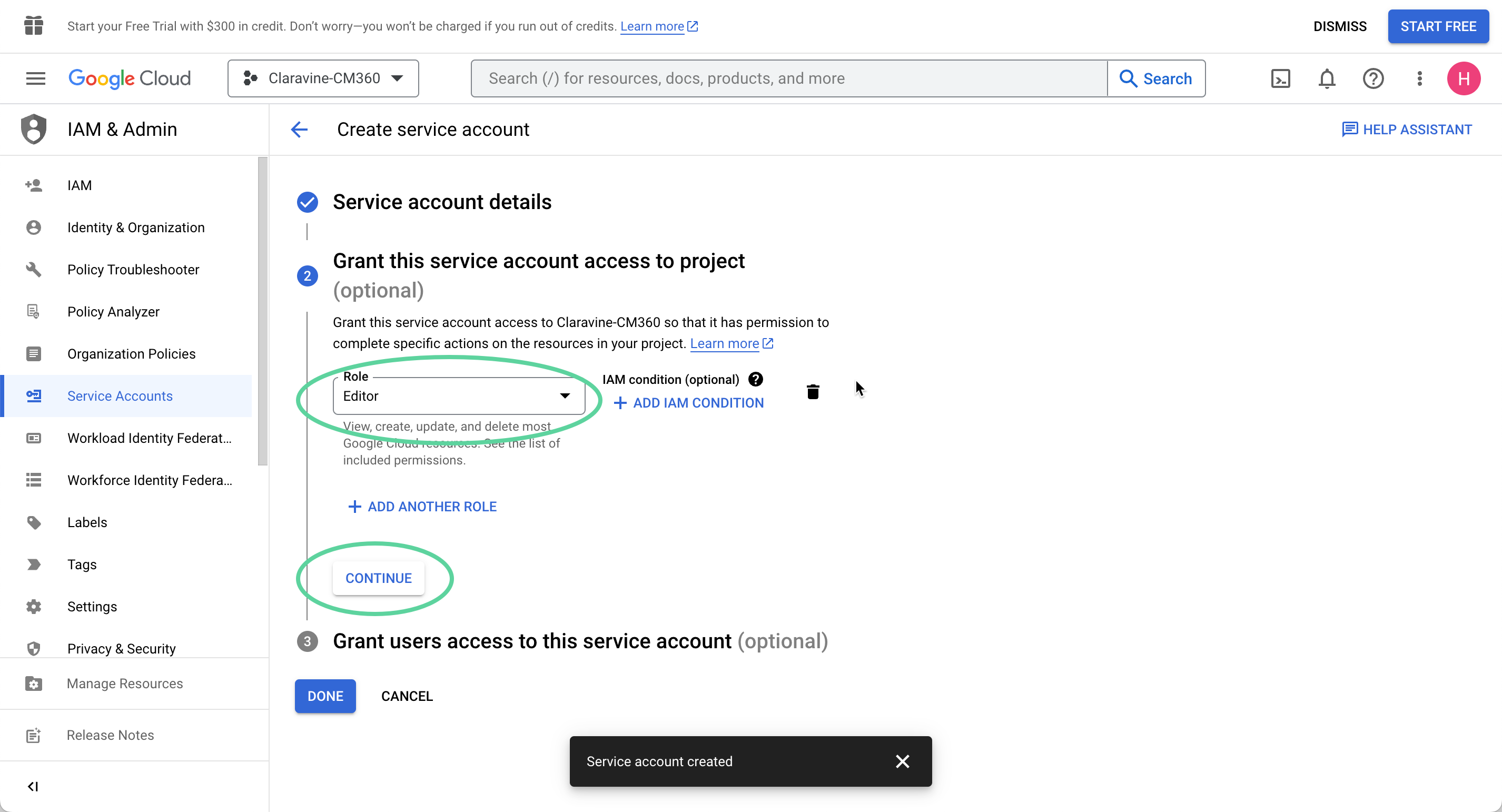
Task: Click the Organization Policies icon
Action: click(34, 354)
